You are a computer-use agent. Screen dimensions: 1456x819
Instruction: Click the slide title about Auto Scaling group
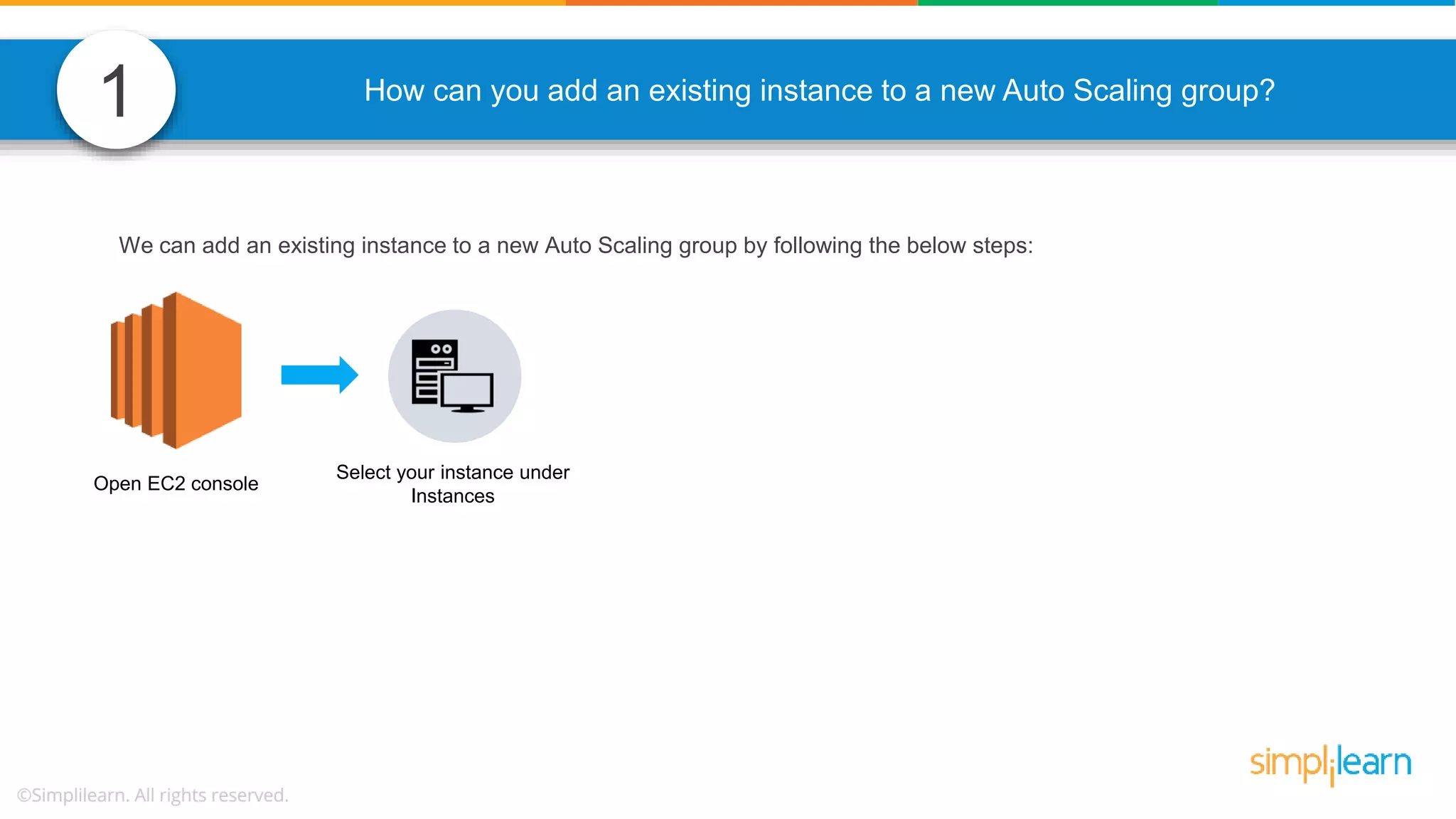[x=819, y=91]
